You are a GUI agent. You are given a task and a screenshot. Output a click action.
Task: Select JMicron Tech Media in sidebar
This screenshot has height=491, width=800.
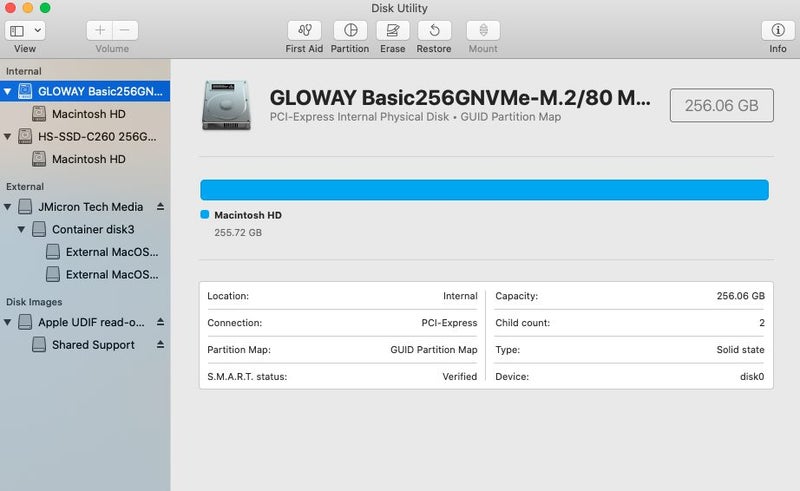click(x=85, y=207)
